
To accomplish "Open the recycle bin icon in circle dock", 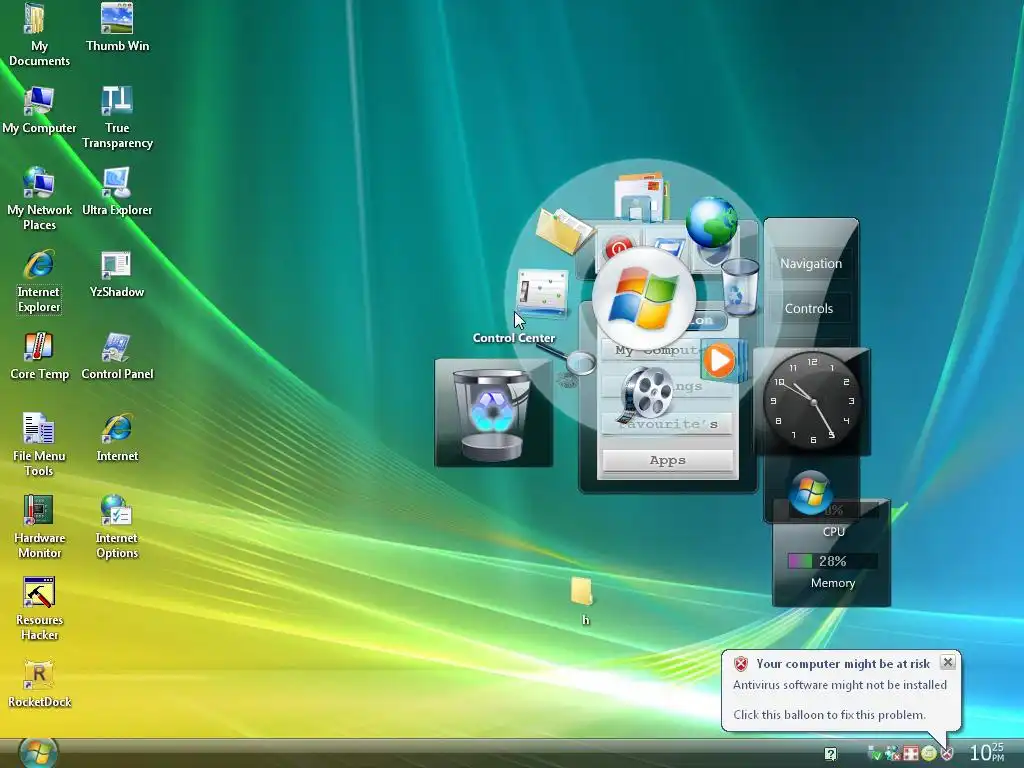I will coord(740,286).
